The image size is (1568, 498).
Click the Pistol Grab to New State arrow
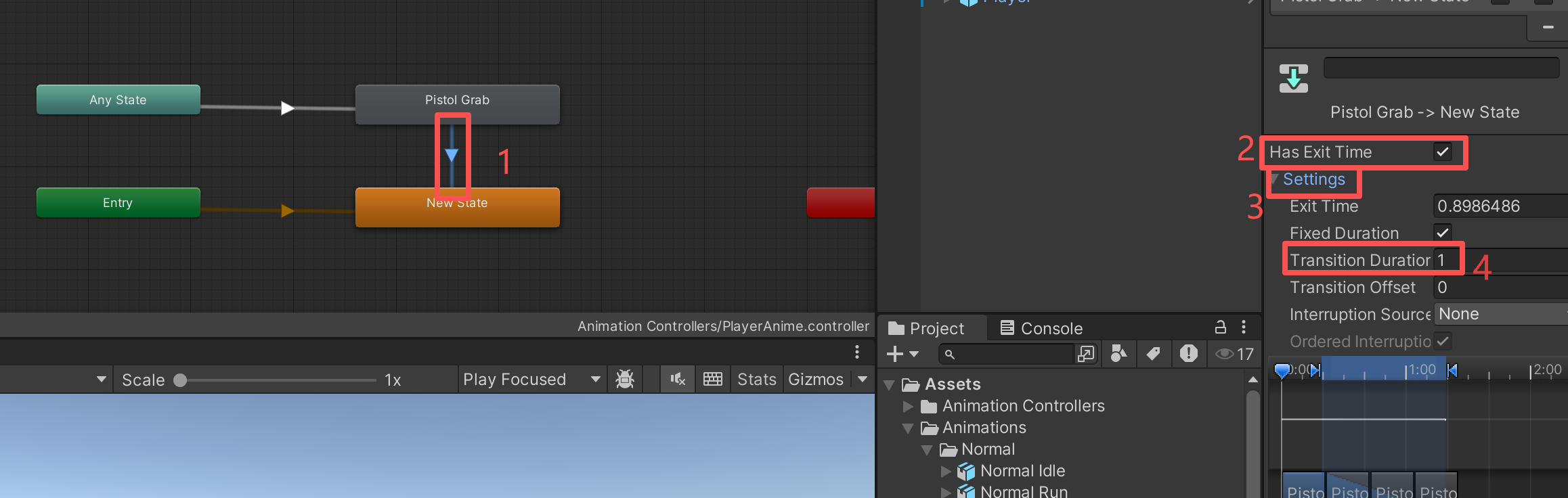coord(452,156)
